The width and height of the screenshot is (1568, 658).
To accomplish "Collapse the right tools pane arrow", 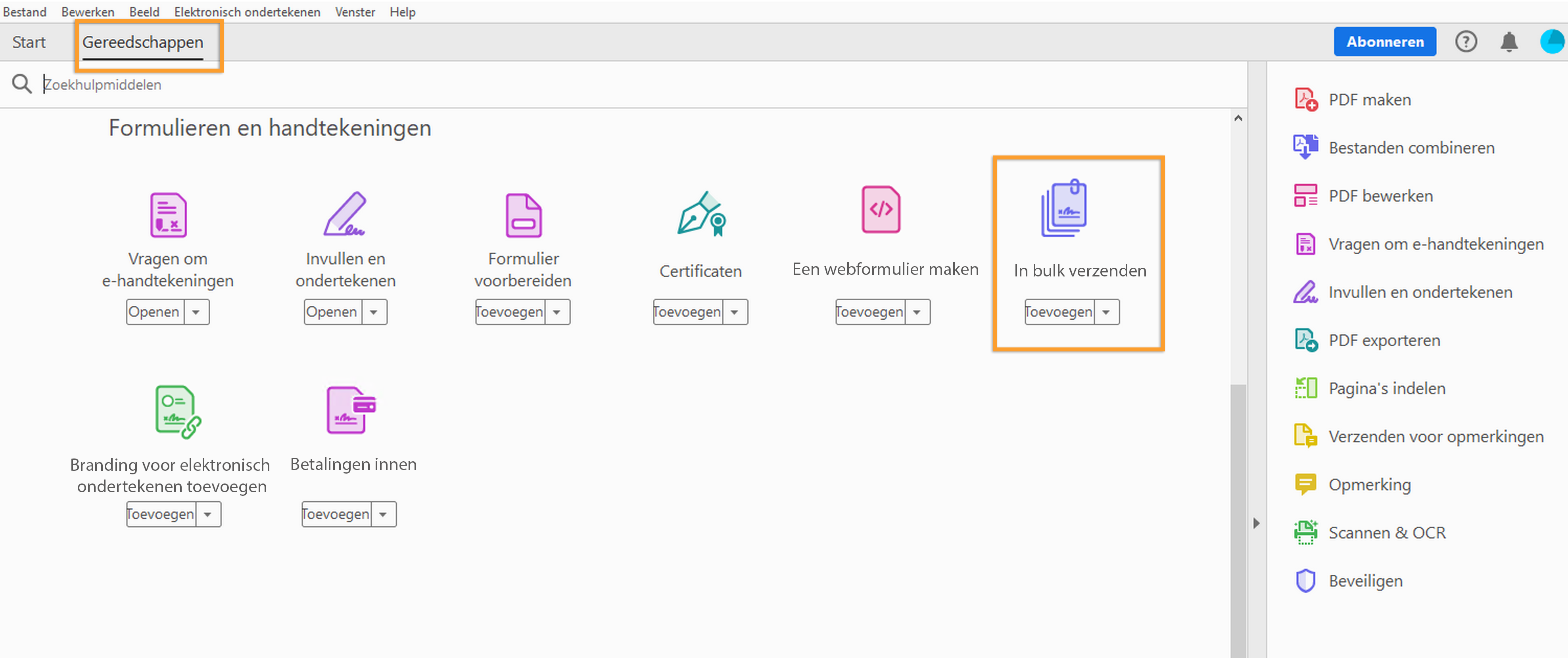I will [x=1256, y=523].
